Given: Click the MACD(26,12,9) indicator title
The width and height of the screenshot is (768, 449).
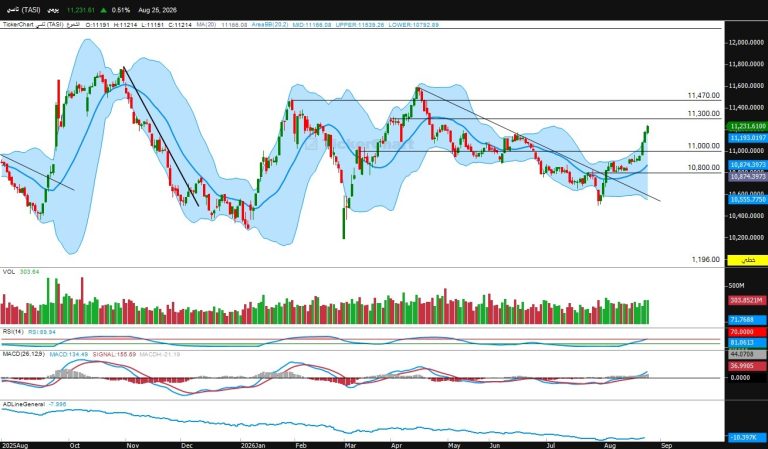Looking at the screenshot, I should point(24,354).
